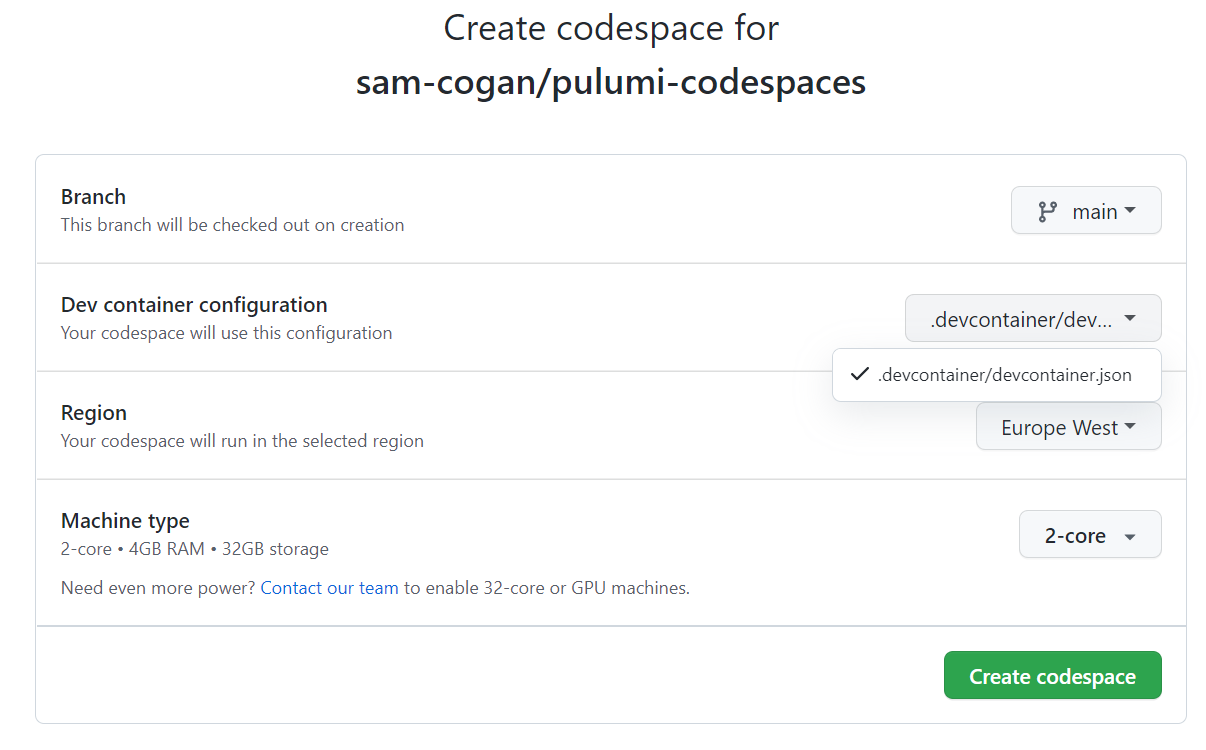Click the sam-cogan/pulumi-codespaces repository title

click(611, 82)
